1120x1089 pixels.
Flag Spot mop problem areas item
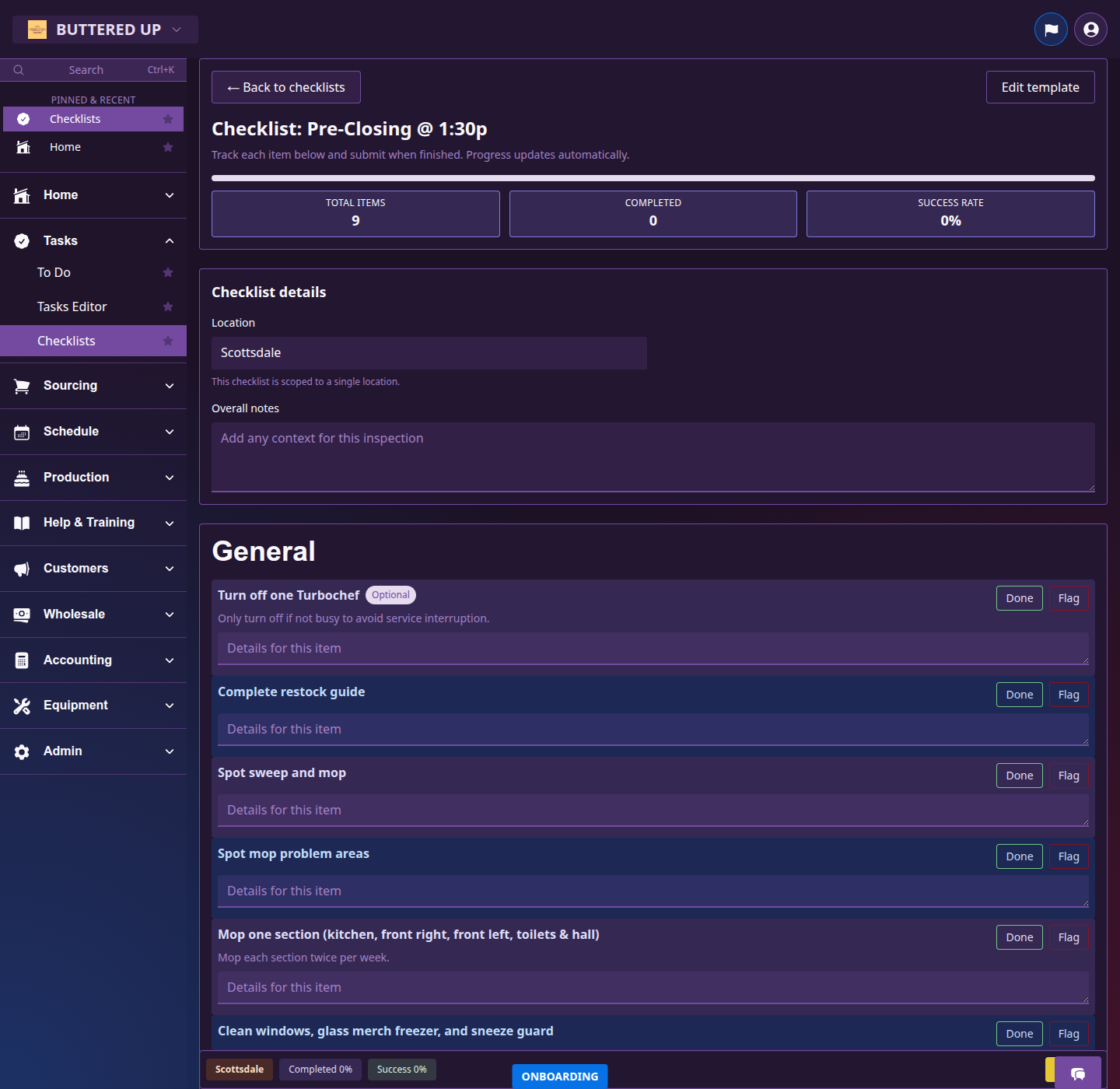tap(1069, 856)
